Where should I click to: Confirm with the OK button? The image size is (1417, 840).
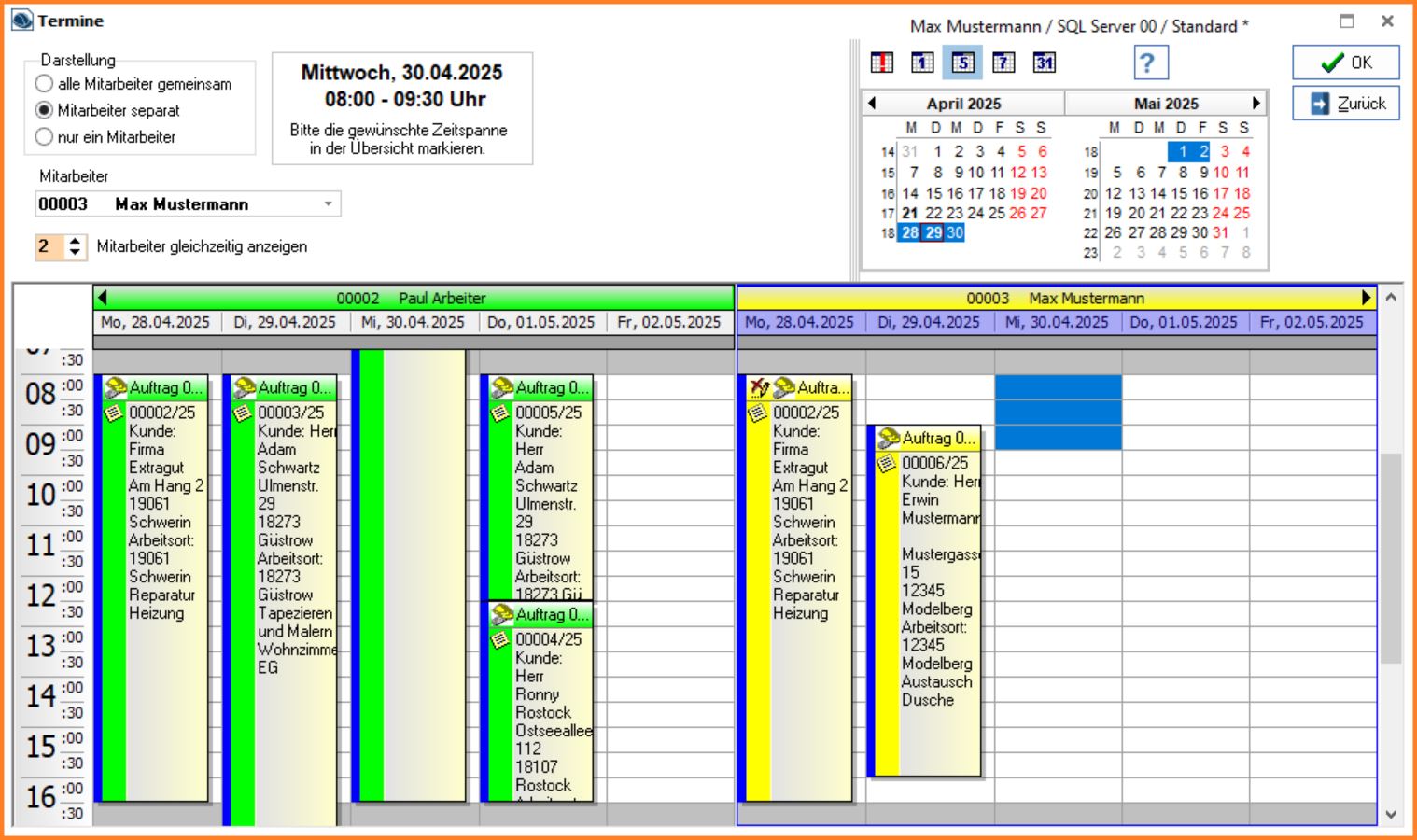coord(1345,63)
